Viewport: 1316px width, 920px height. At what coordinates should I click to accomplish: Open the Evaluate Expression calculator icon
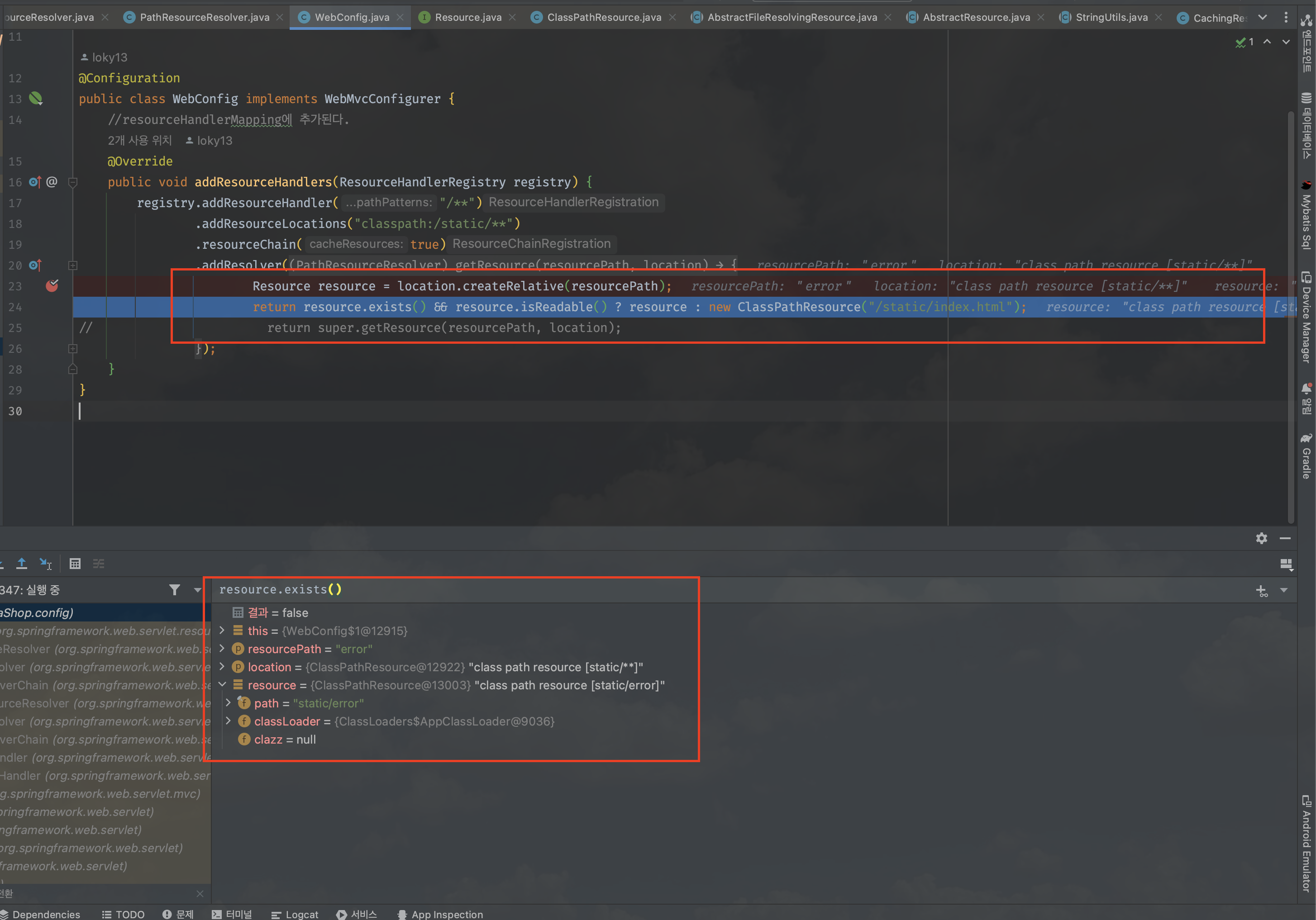75,564
